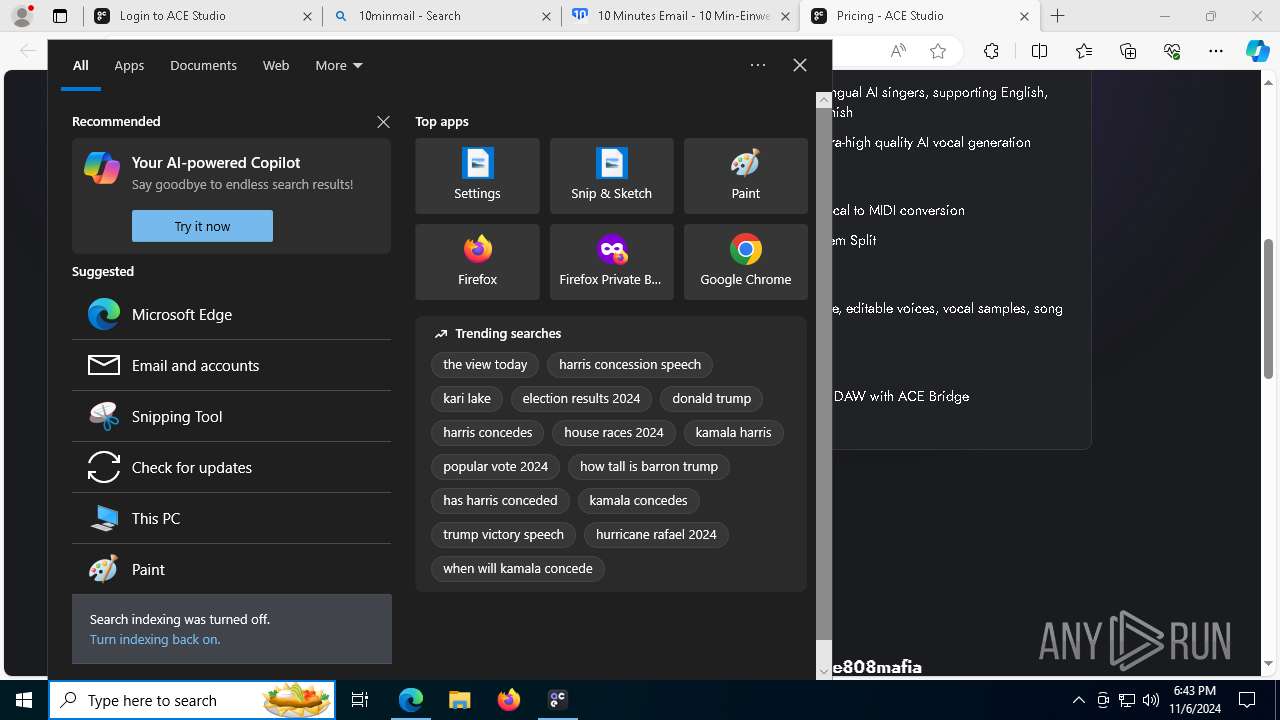Search trending 'kari lake'
1280x720 pixels.
[467, 399]
